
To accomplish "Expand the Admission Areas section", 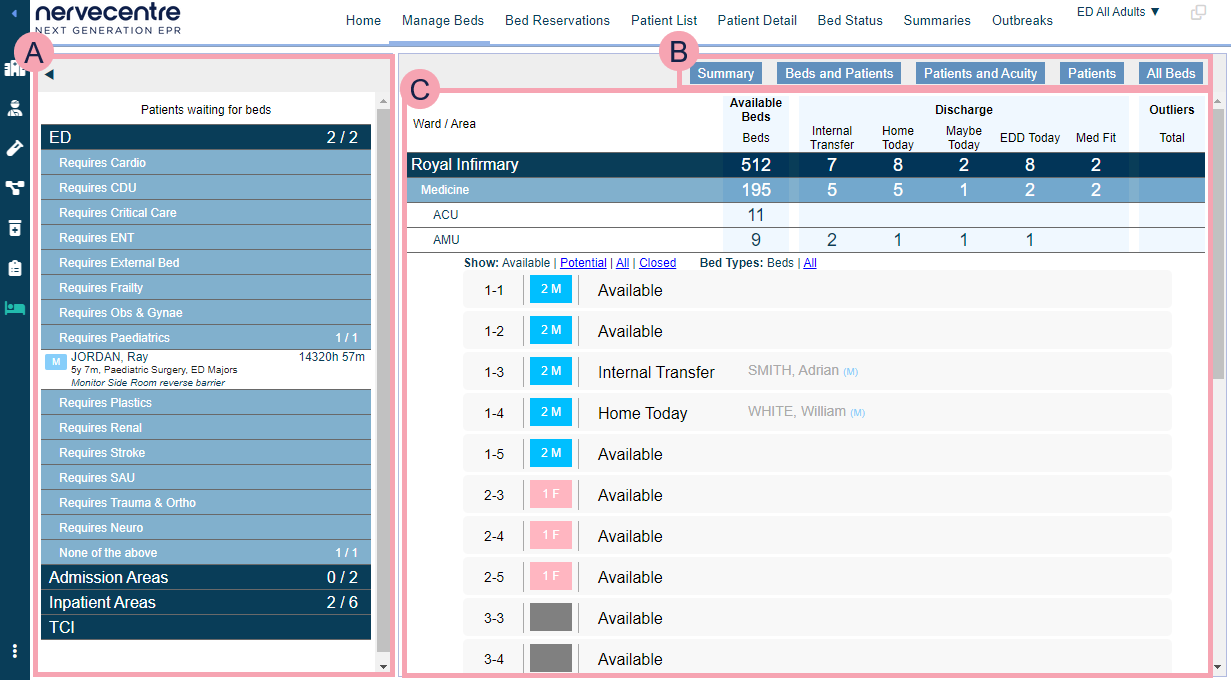I will tap(205, 577).
